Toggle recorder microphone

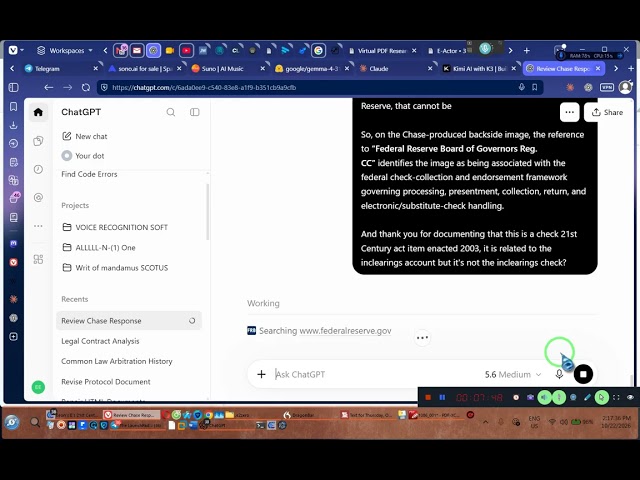(559, 397)
